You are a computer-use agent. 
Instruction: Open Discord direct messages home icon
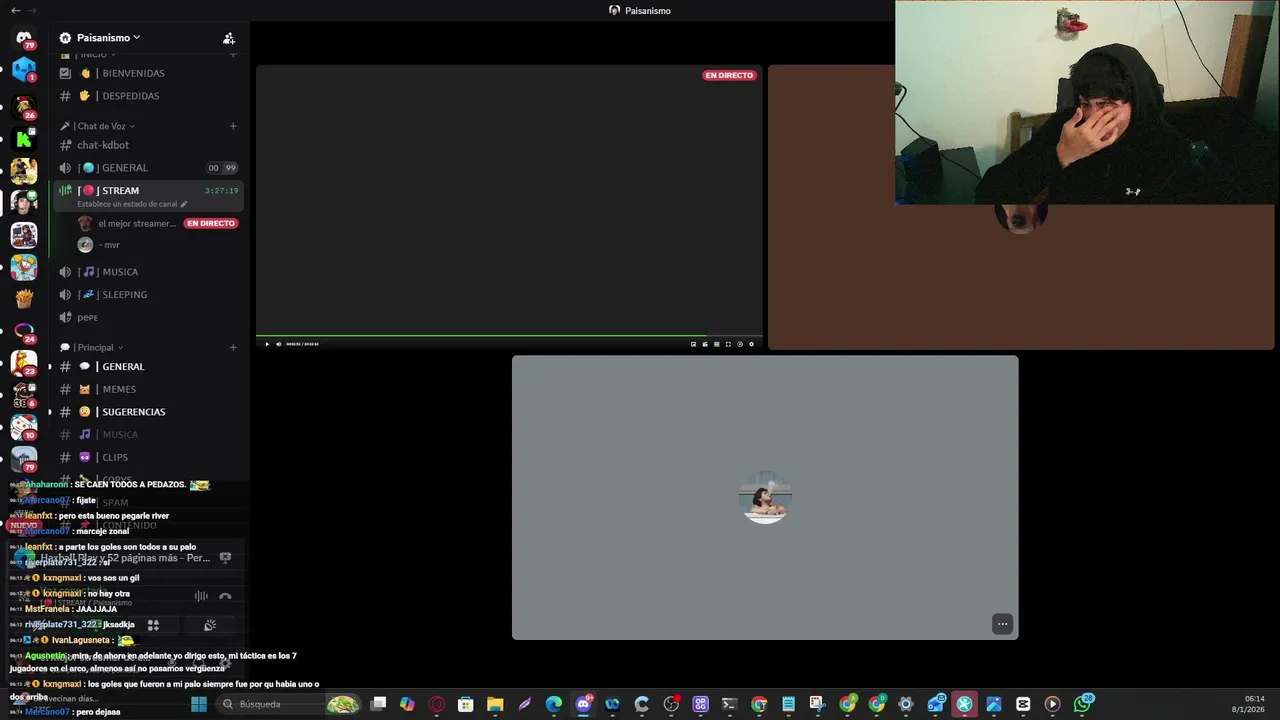tap(24, 37)
